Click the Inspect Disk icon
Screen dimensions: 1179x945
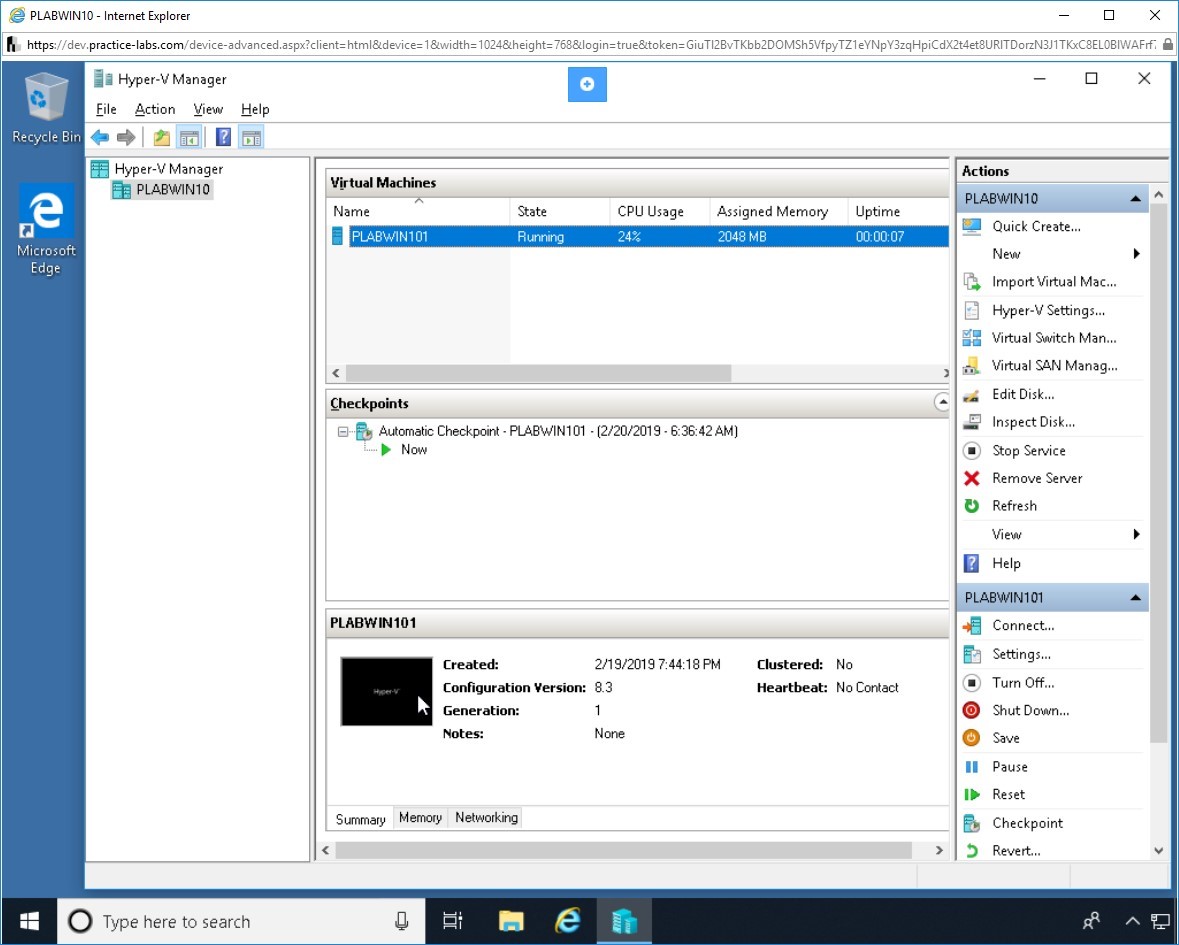(x=971, y=422)
